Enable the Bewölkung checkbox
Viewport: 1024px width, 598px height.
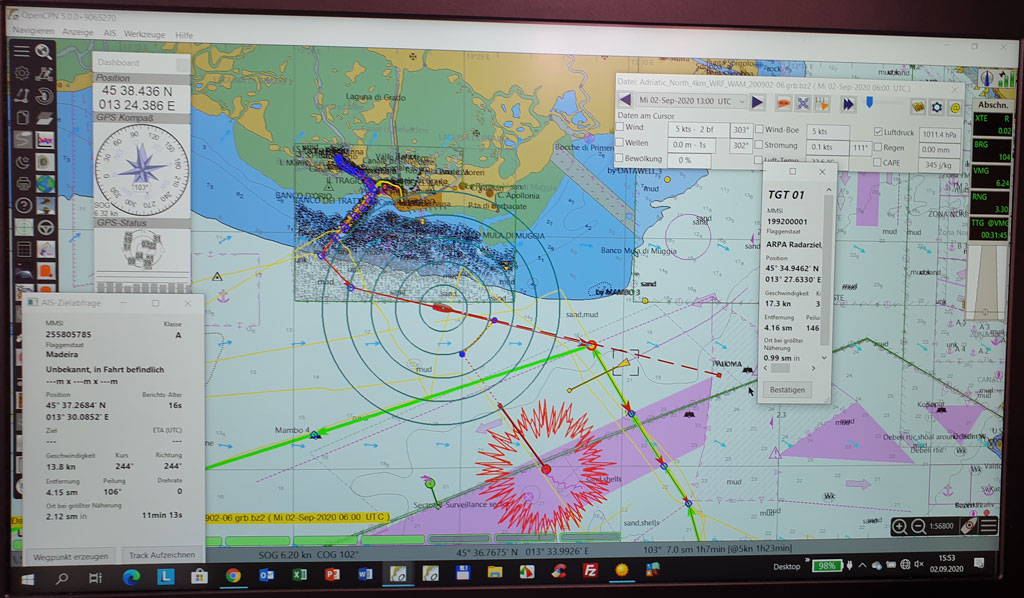[x=620, y=158]
